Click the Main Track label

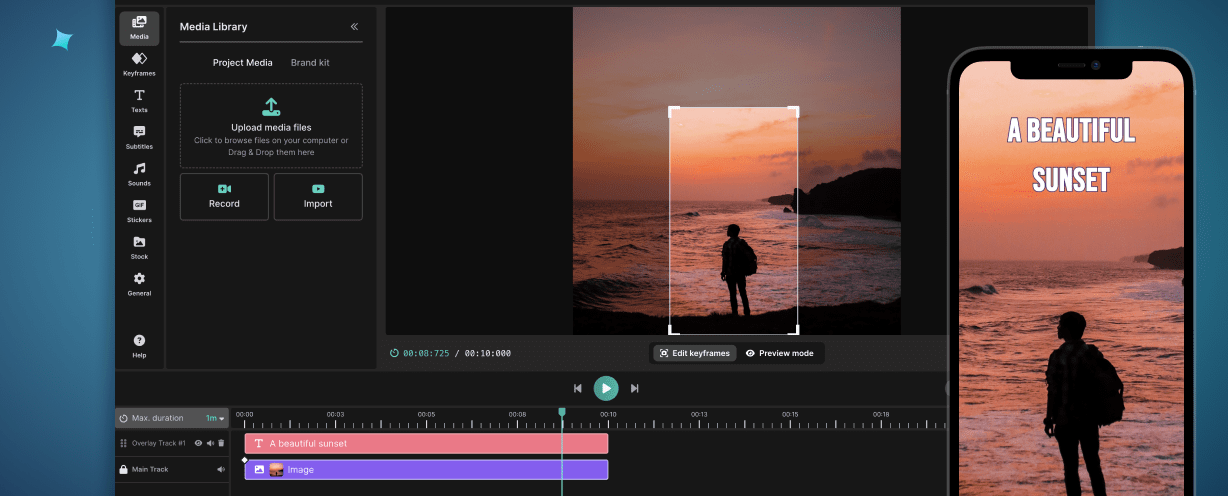tap(150, 469)
